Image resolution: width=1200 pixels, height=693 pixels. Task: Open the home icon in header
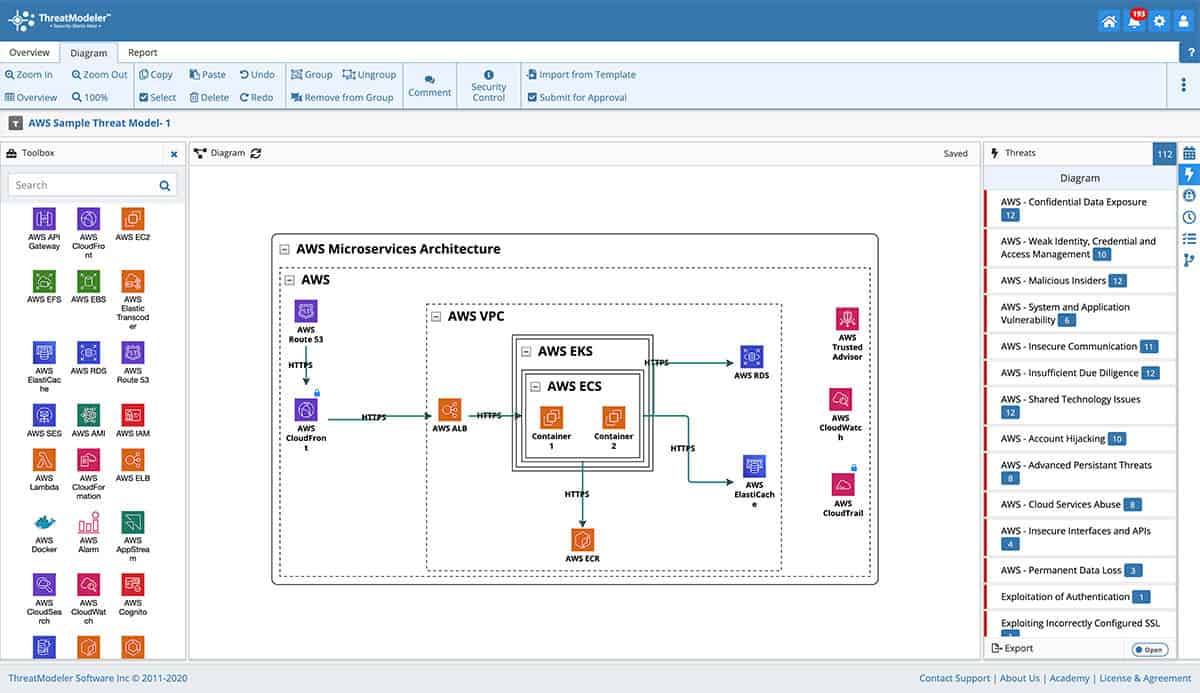click(x=1108, y=20)
